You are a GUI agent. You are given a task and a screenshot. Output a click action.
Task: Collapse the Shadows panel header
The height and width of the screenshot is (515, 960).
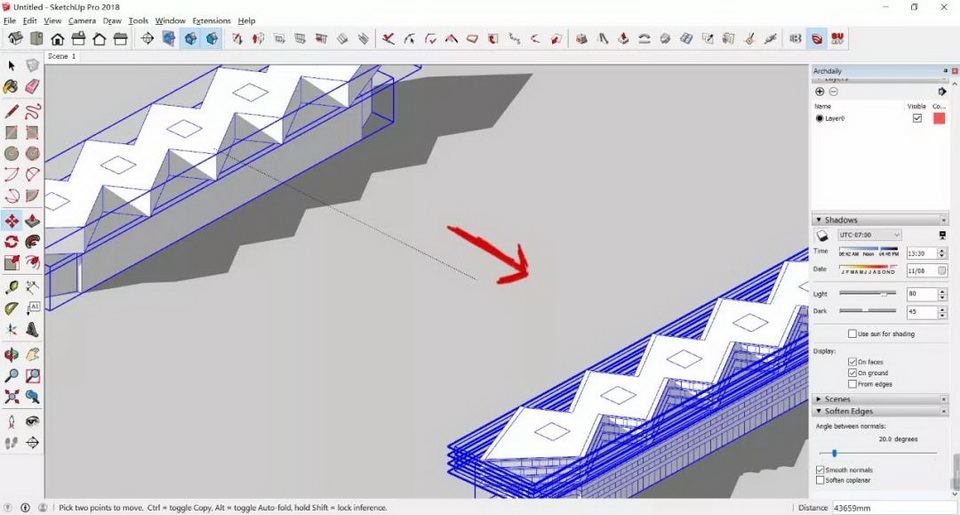point(840,220)
